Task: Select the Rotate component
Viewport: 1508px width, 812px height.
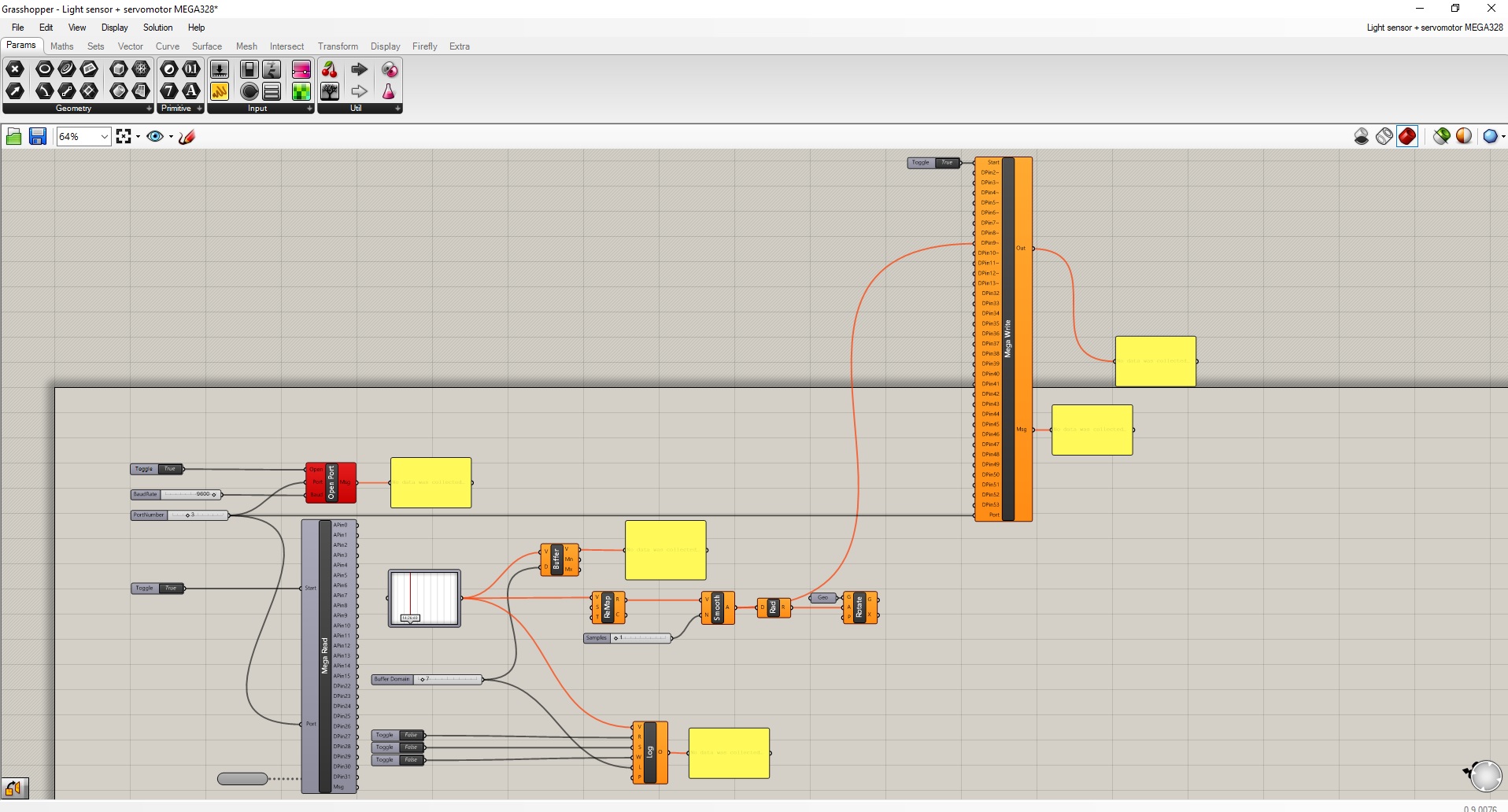Action: [x=859, y=607]
